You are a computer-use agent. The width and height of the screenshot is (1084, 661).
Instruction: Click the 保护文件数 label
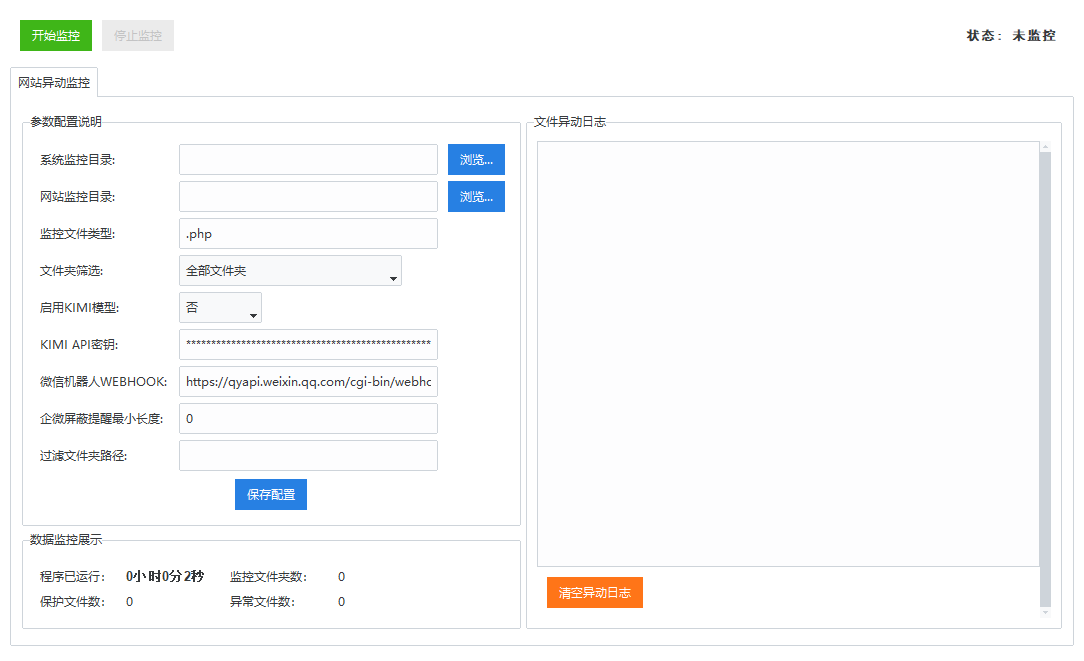[73, 602]
